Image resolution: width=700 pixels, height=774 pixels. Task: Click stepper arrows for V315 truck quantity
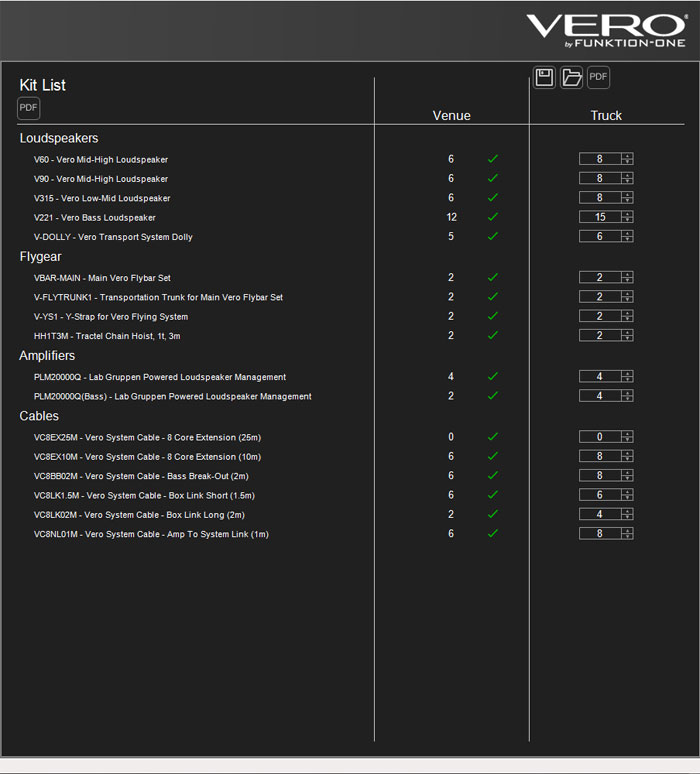(627, 197)
